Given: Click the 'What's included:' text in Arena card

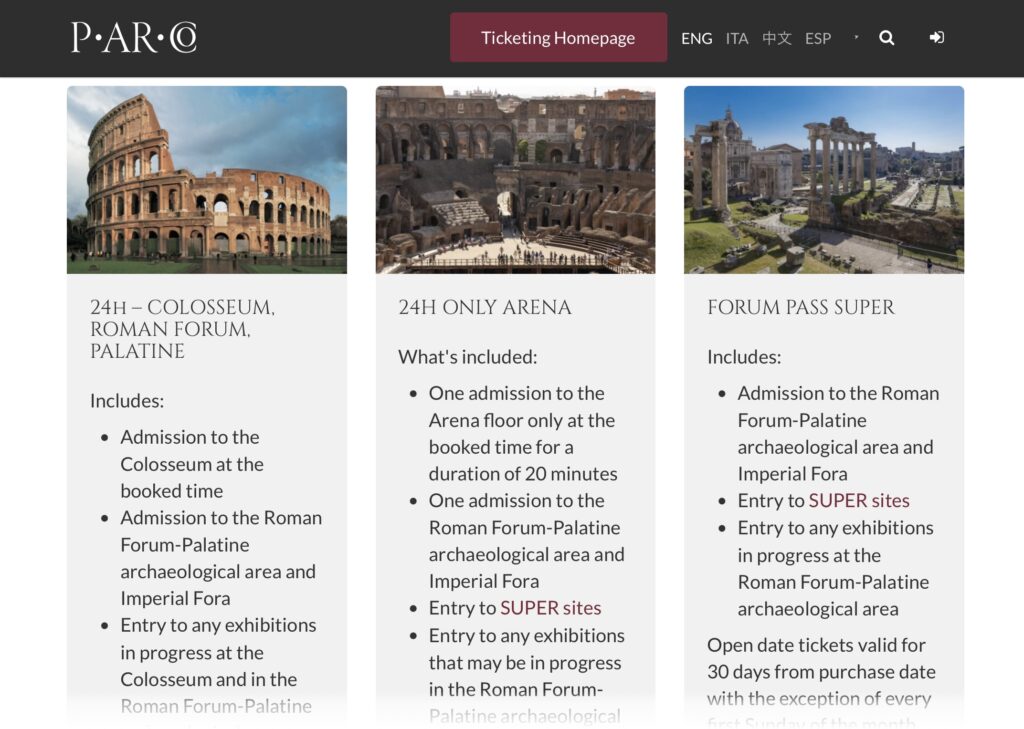Looking at the screenshot, I should [x=468, y=357].
